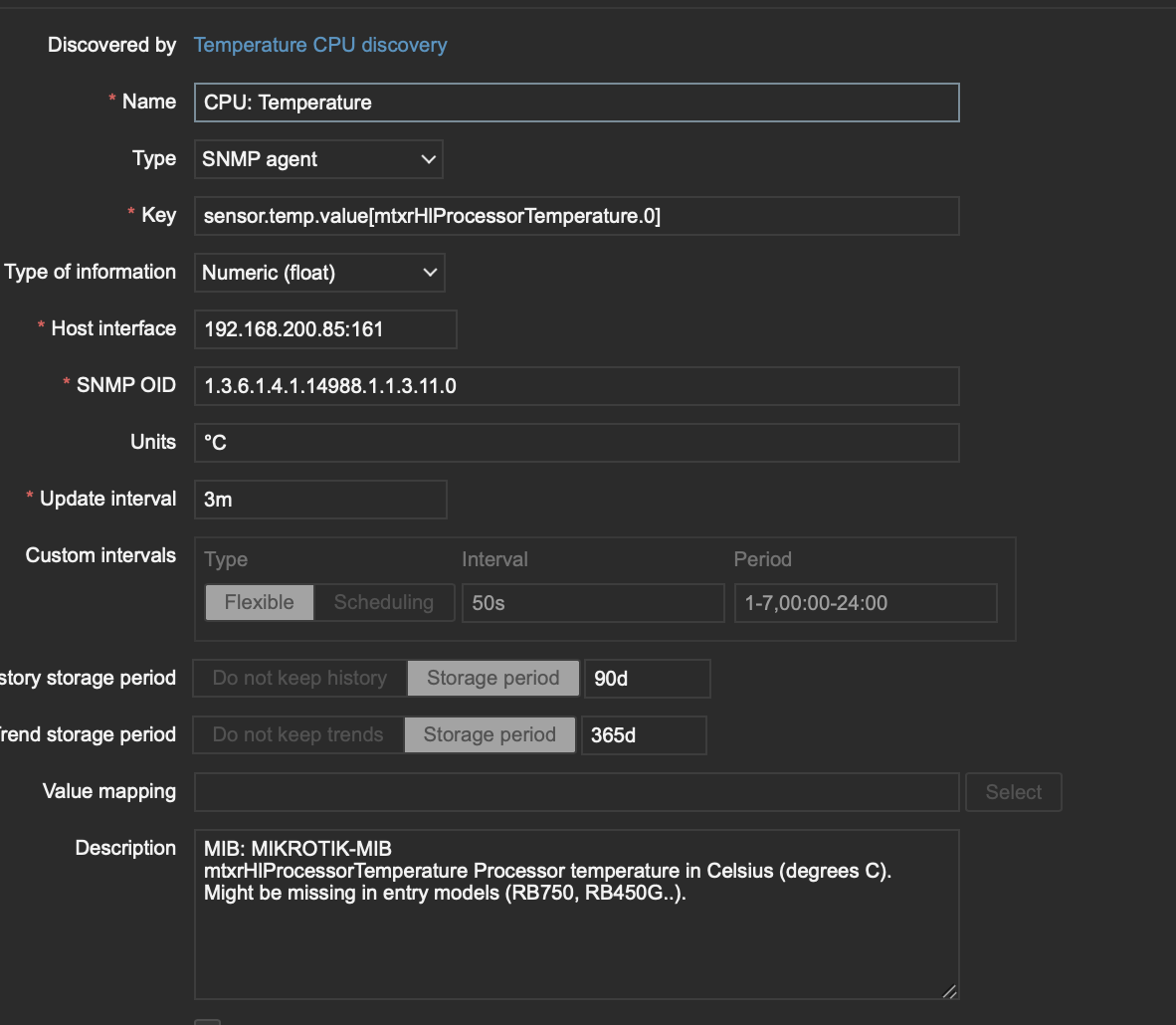Click the custom Interval field showing 50s
The image size is (1176, 1025).
click(593, 603)
